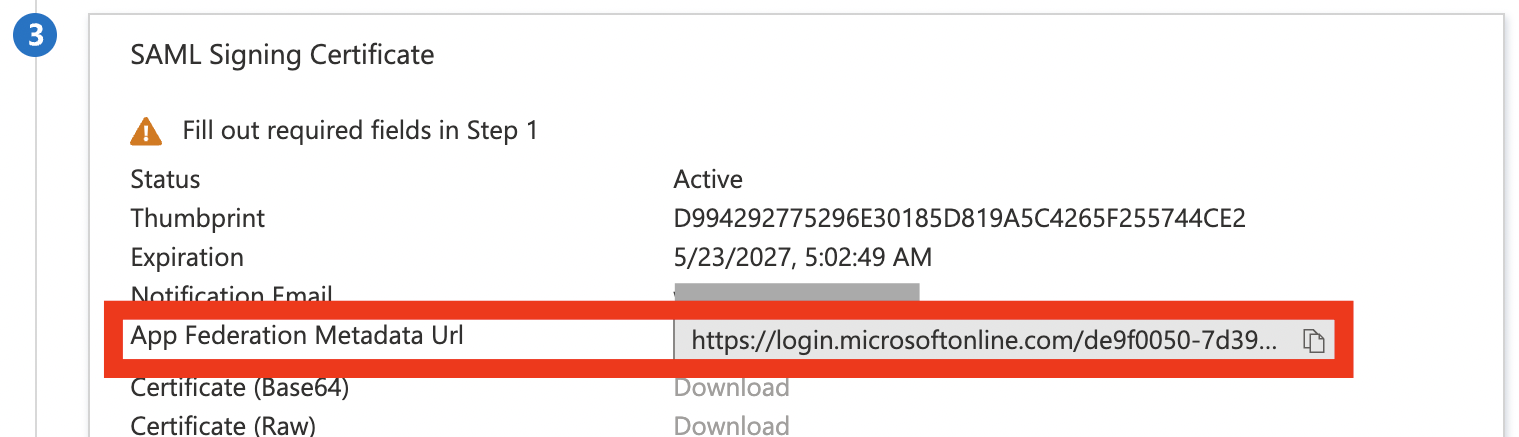This screenshot has height=437, width=1519.
Task: Download the Certificate (Raw)
Action: [731, 425]
